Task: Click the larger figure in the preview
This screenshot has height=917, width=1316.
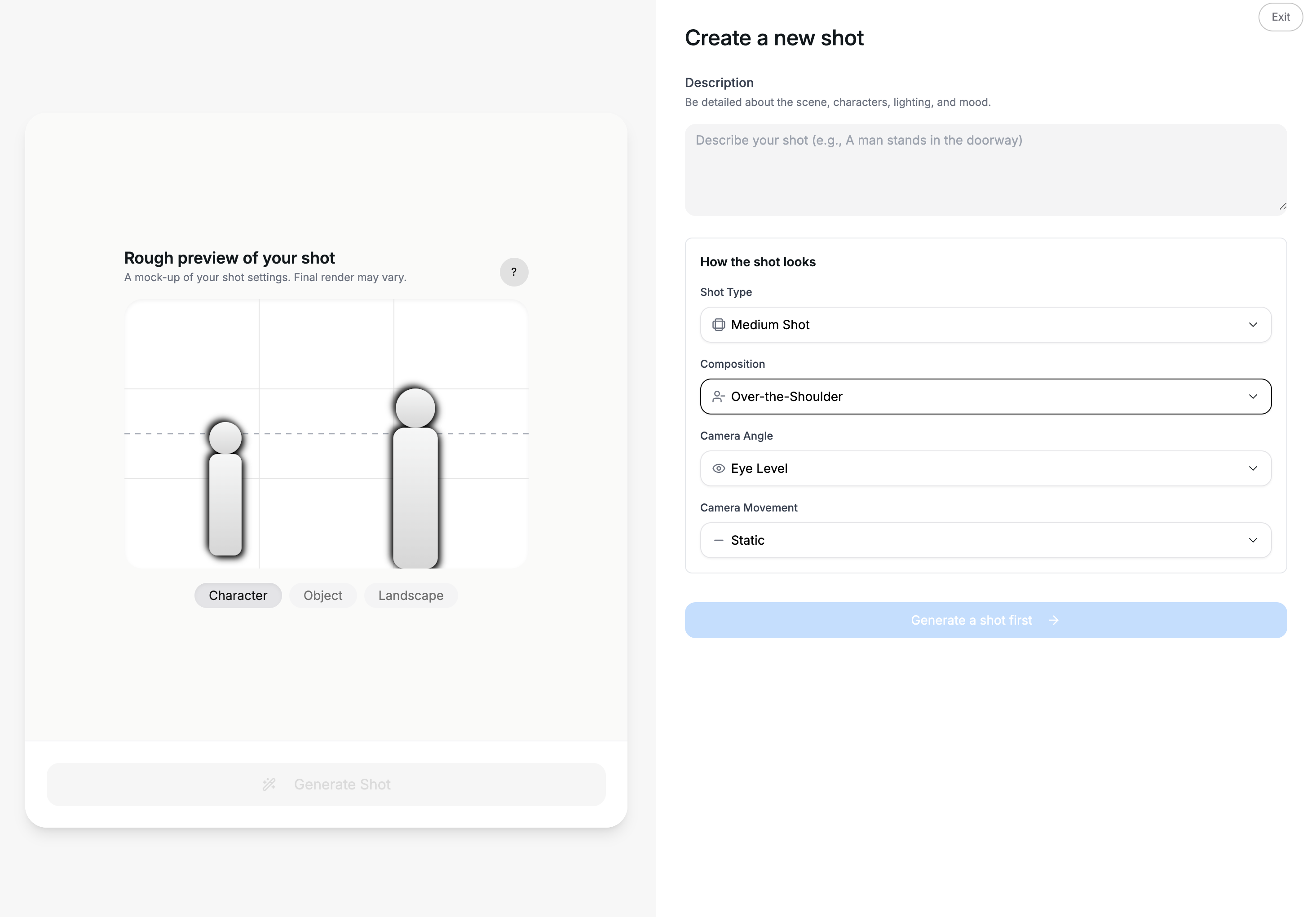Action: pyautogui.click(x=415, y=478)
